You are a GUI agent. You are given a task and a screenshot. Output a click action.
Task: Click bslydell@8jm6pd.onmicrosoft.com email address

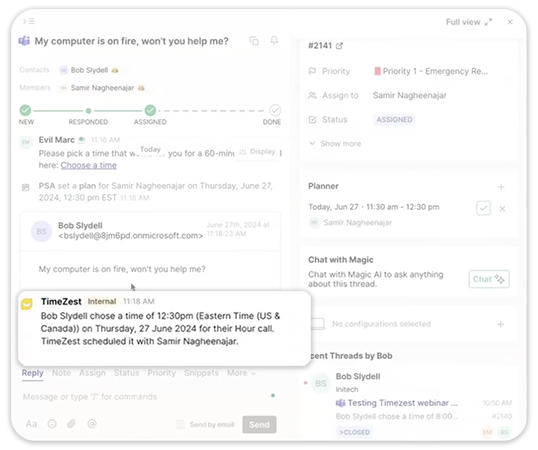click(130, 236)
